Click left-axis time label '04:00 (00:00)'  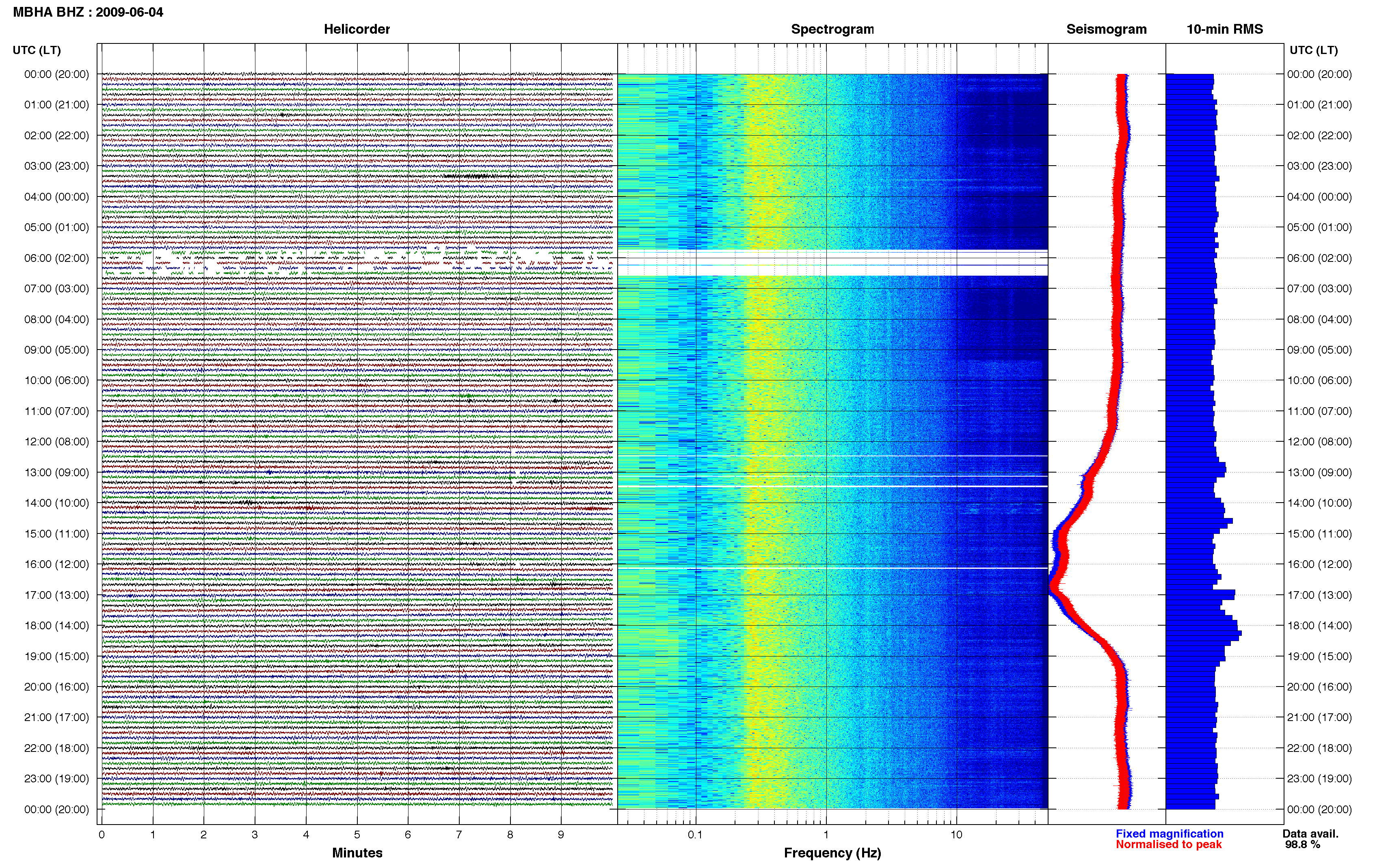coord(57,197)
